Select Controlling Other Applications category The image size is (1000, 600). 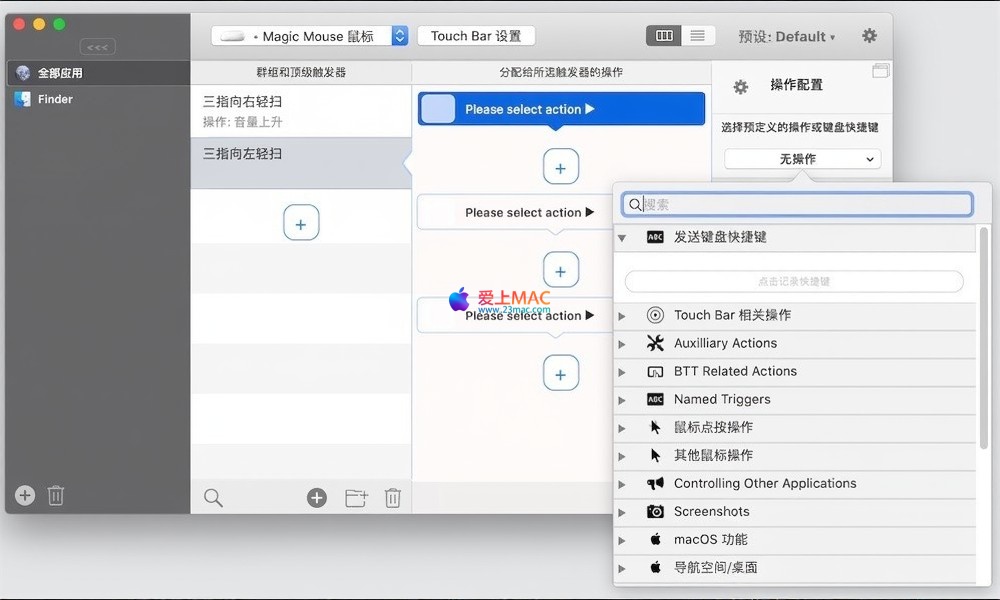764,483
